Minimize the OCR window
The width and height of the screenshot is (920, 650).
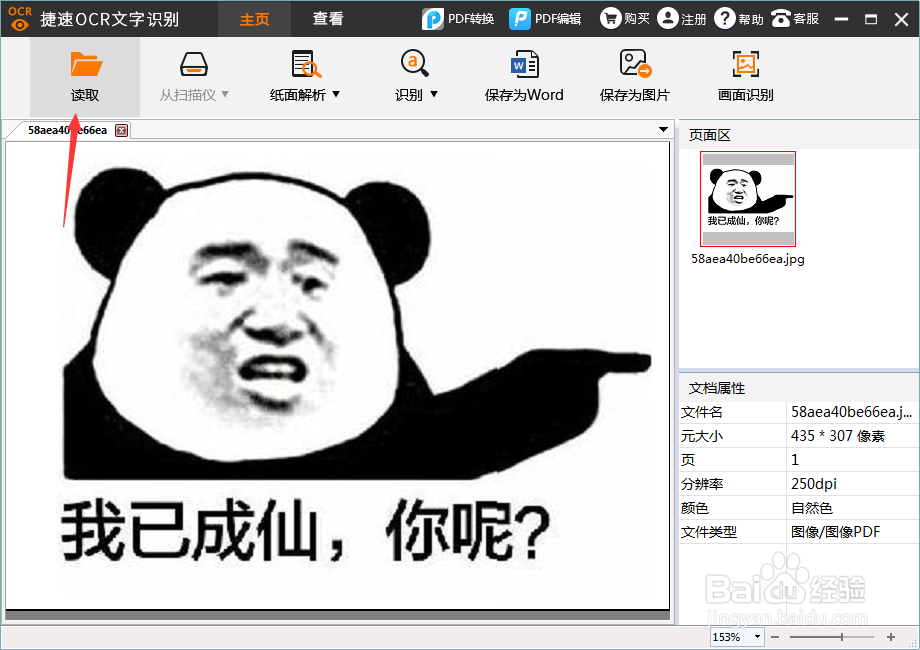[x=841, y=19]
